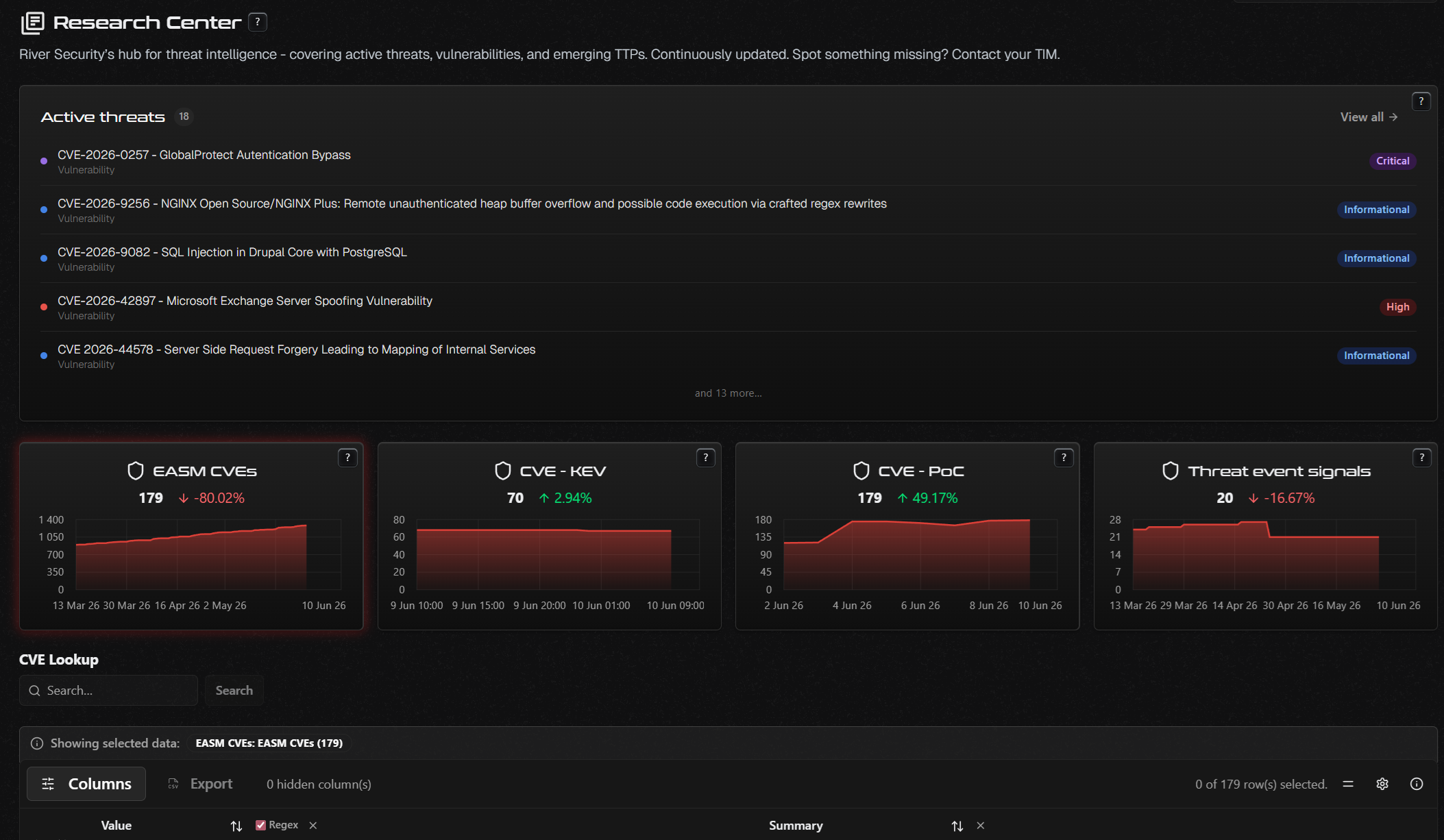Click the shield icon of Threat event signals
Viewport: 1444px width, 840px height.
tap(1171, 471)
